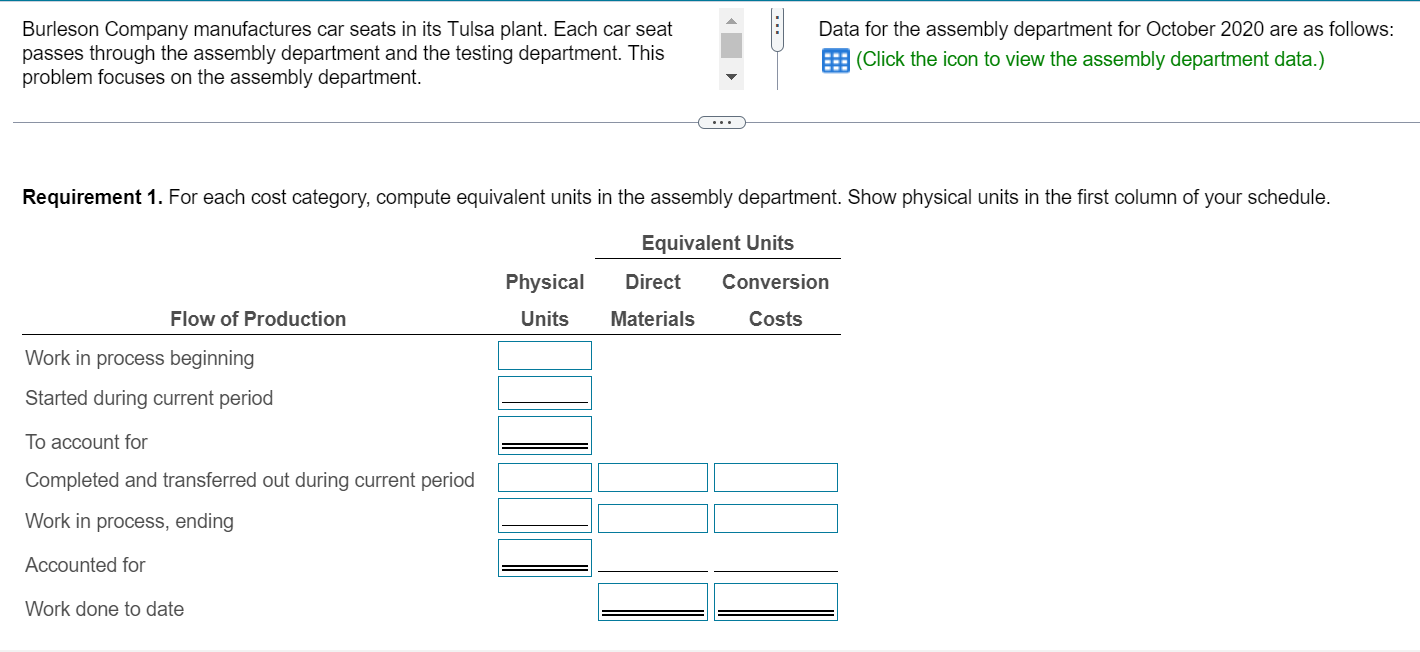Screen dimensions: 1420x652
Task: Click the Requirement 1 instruction text
Action: coord(676,197)
